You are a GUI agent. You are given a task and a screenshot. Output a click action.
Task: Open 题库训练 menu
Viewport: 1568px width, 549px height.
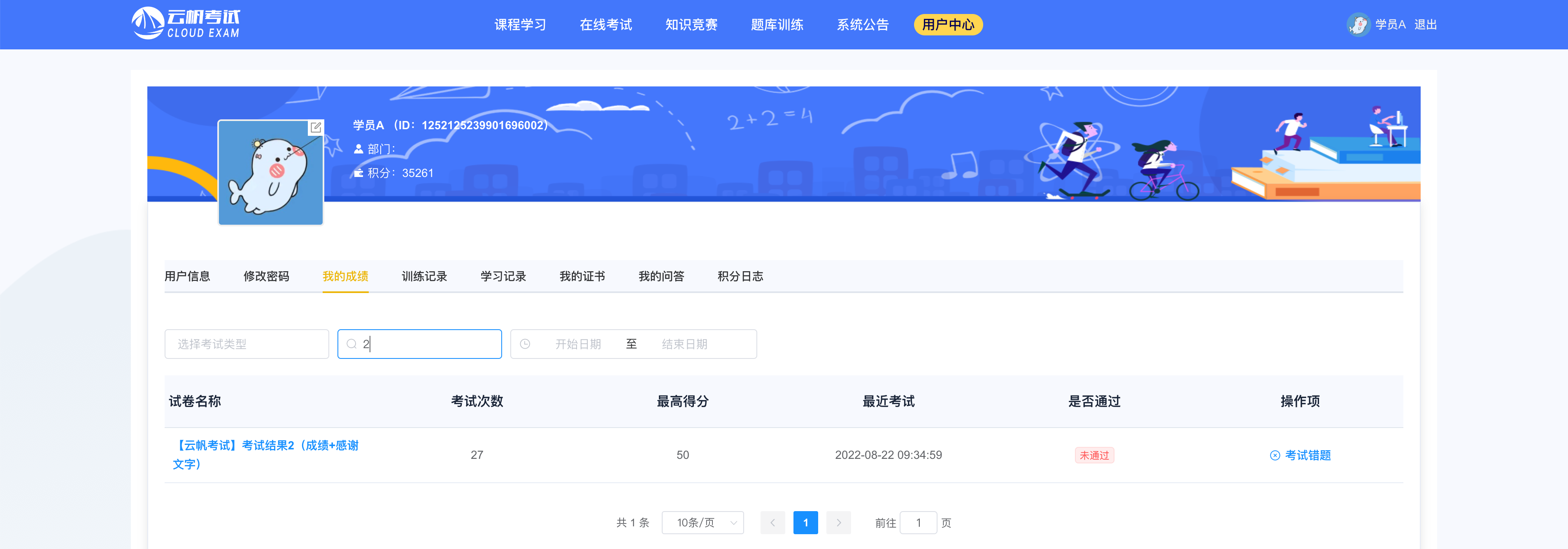(x=777, y=24)
